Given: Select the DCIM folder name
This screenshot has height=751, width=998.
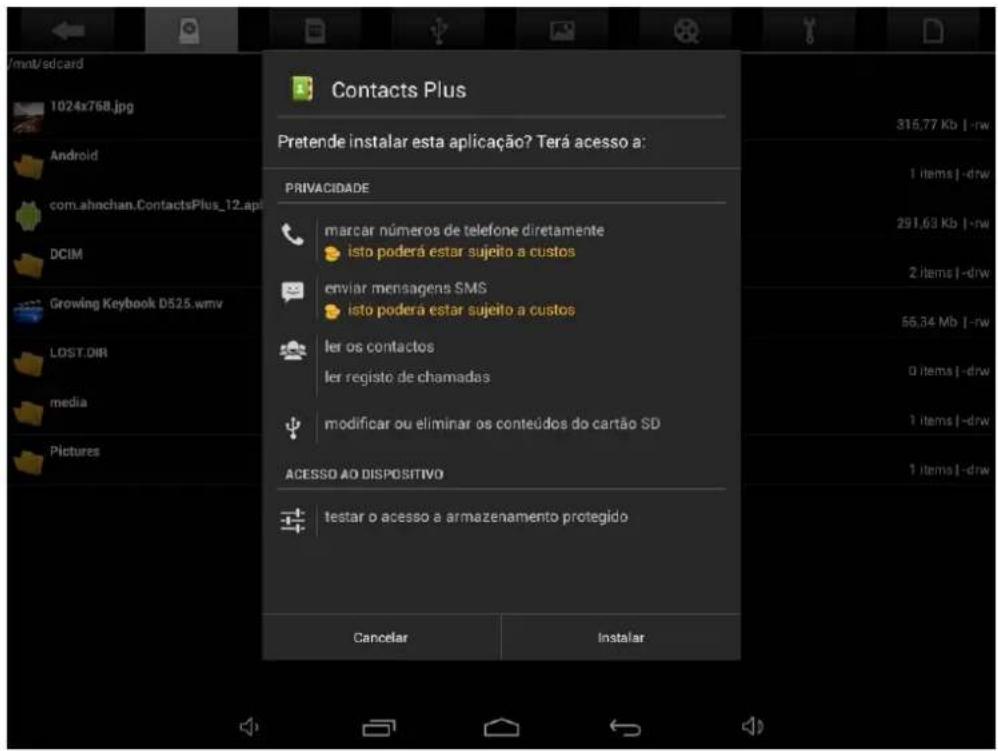Looking at the screenshot, I should [66, 254].
